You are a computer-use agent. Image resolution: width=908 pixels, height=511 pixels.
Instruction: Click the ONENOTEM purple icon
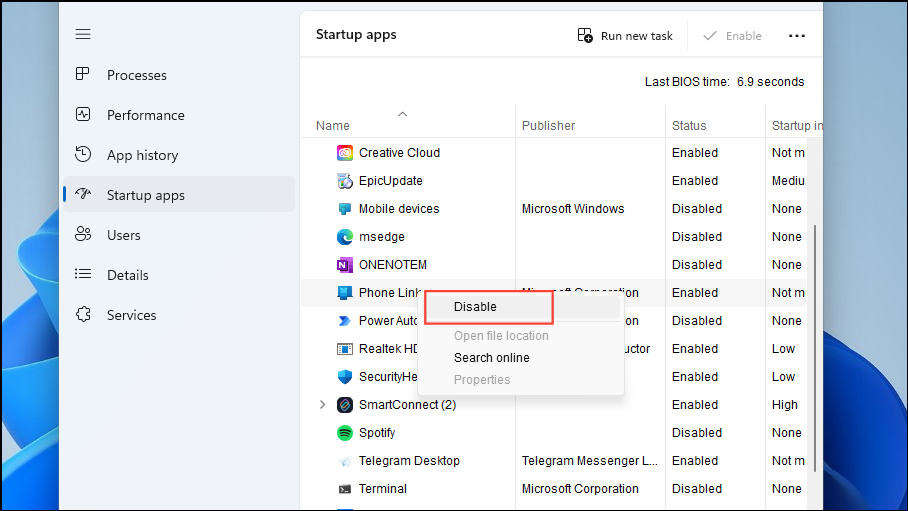(x=345, y=265)
